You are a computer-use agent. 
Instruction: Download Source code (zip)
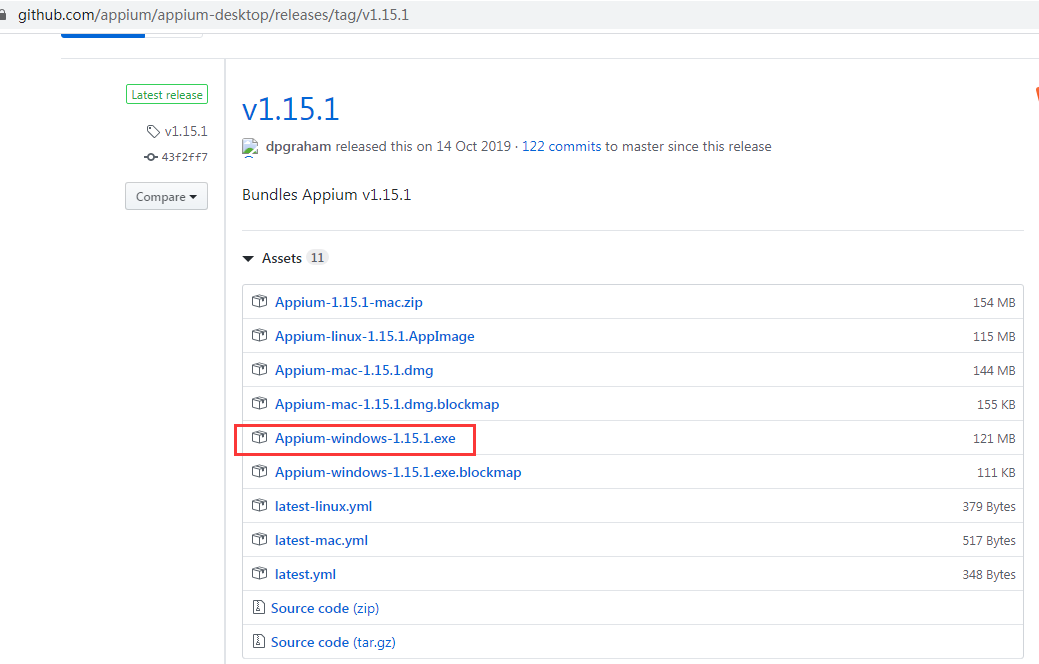point(325,608)
